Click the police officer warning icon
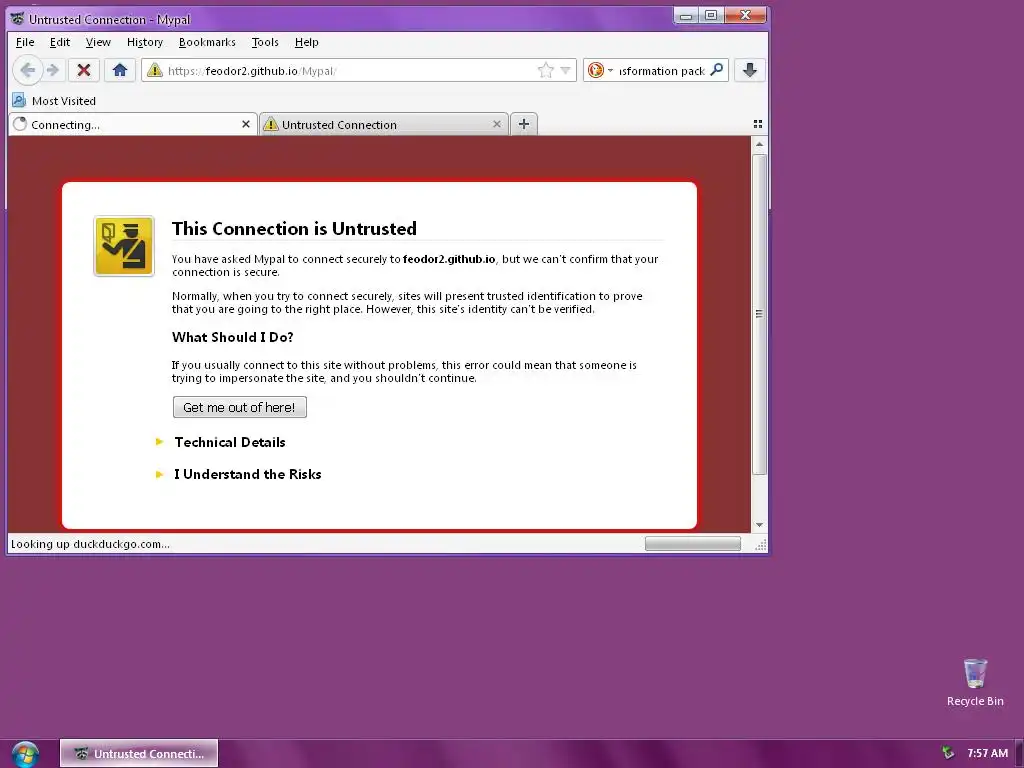 (x=124, y=246)
